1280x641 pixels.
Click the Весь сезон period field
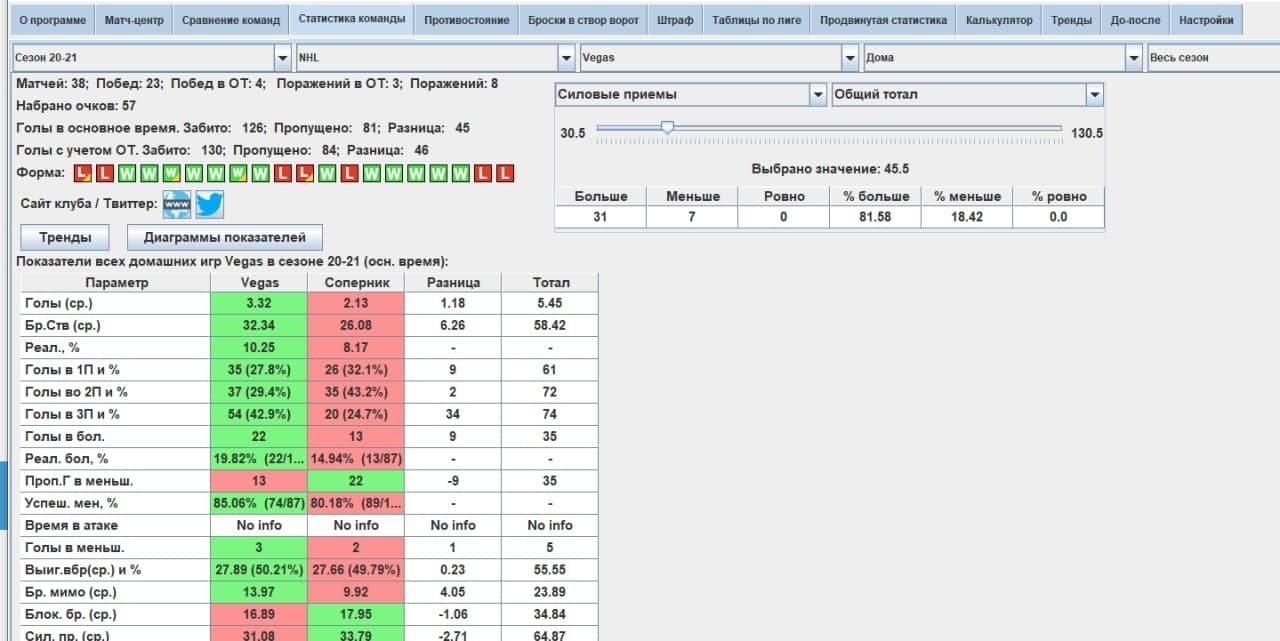point(1212,58)
